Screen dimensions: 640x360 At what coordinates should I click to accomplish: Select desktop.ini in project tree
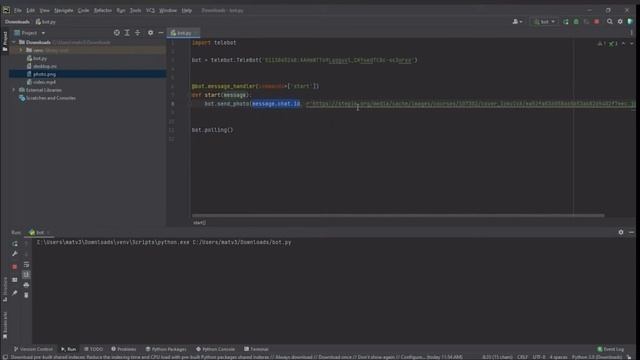point(45,66)
